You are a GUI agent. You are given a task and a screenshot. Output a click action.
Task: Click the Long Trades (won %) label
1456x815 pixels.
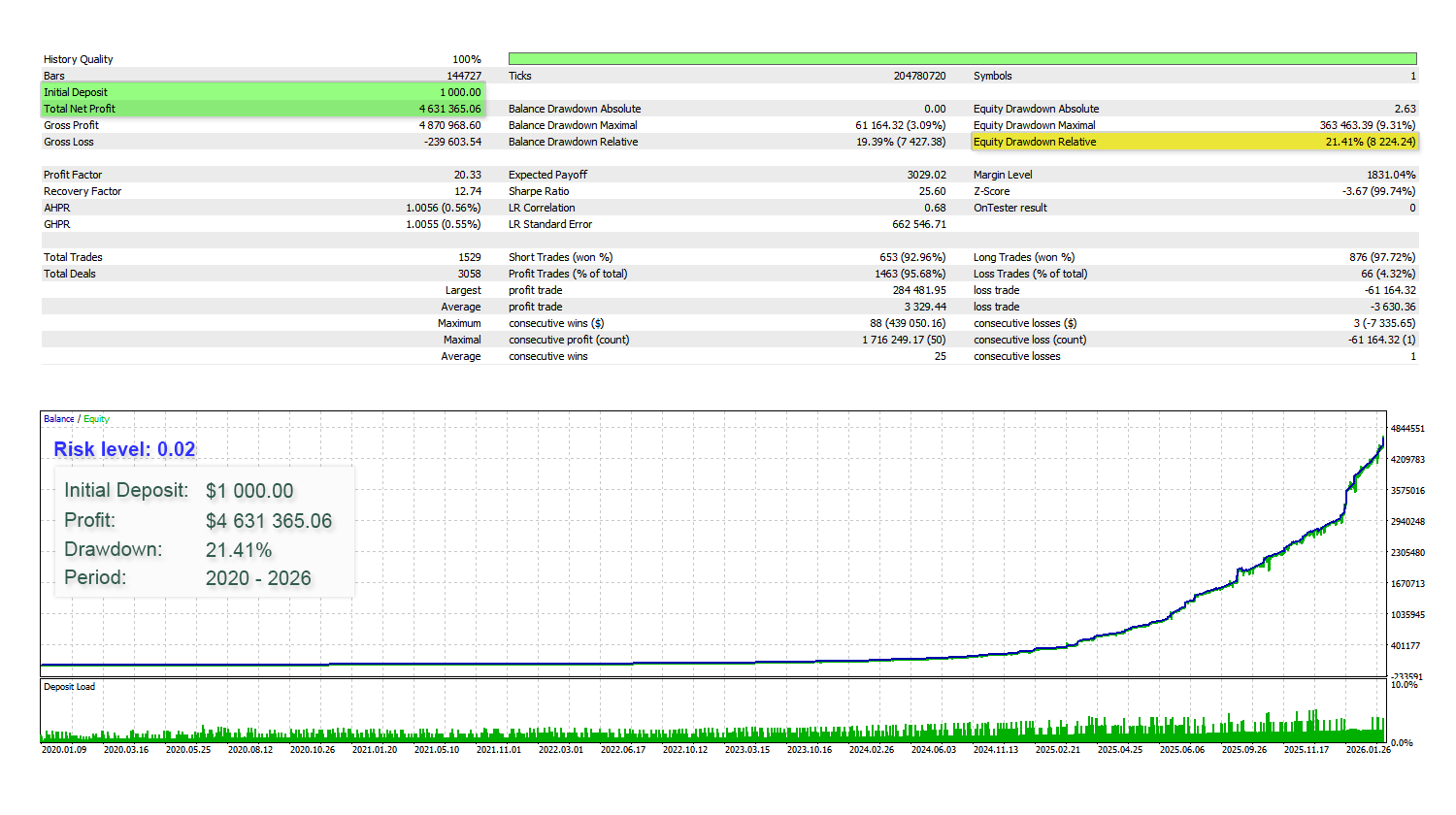click(1024, 257)
